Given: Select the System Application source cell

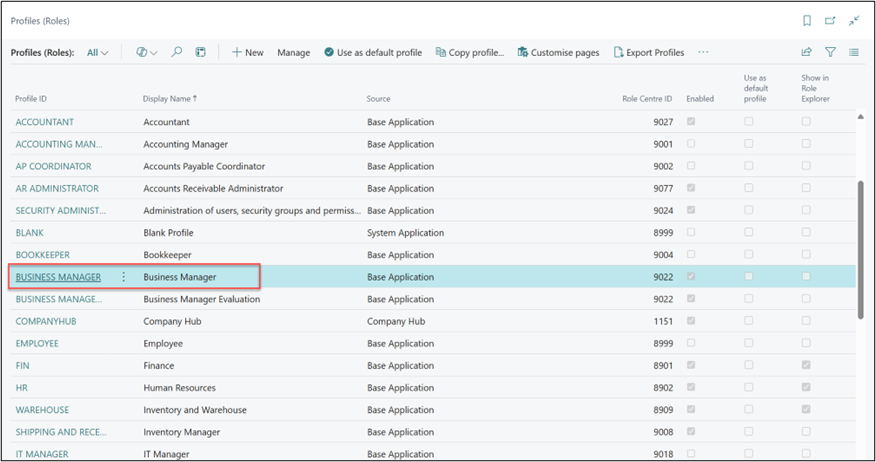Looking at the screenshot, I should tap(406, 233).
